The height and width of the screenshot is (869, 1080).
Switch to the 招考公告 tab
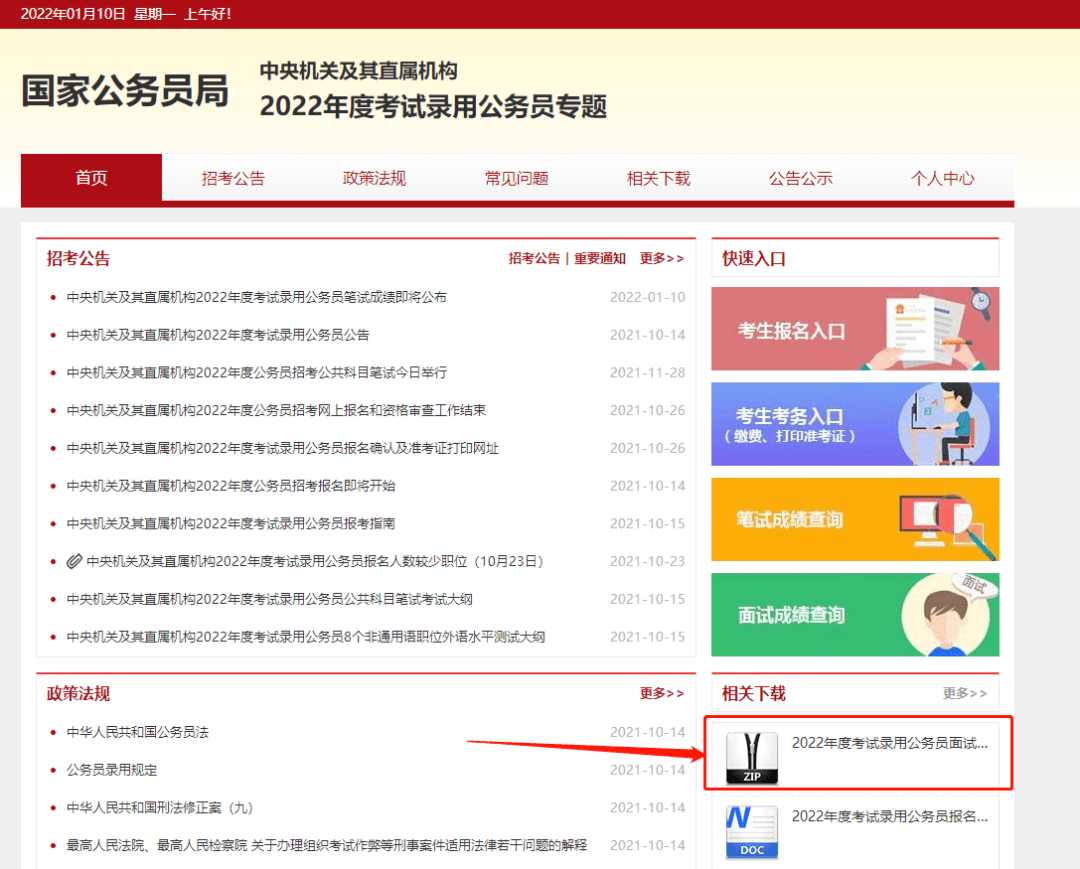(233, 178)
